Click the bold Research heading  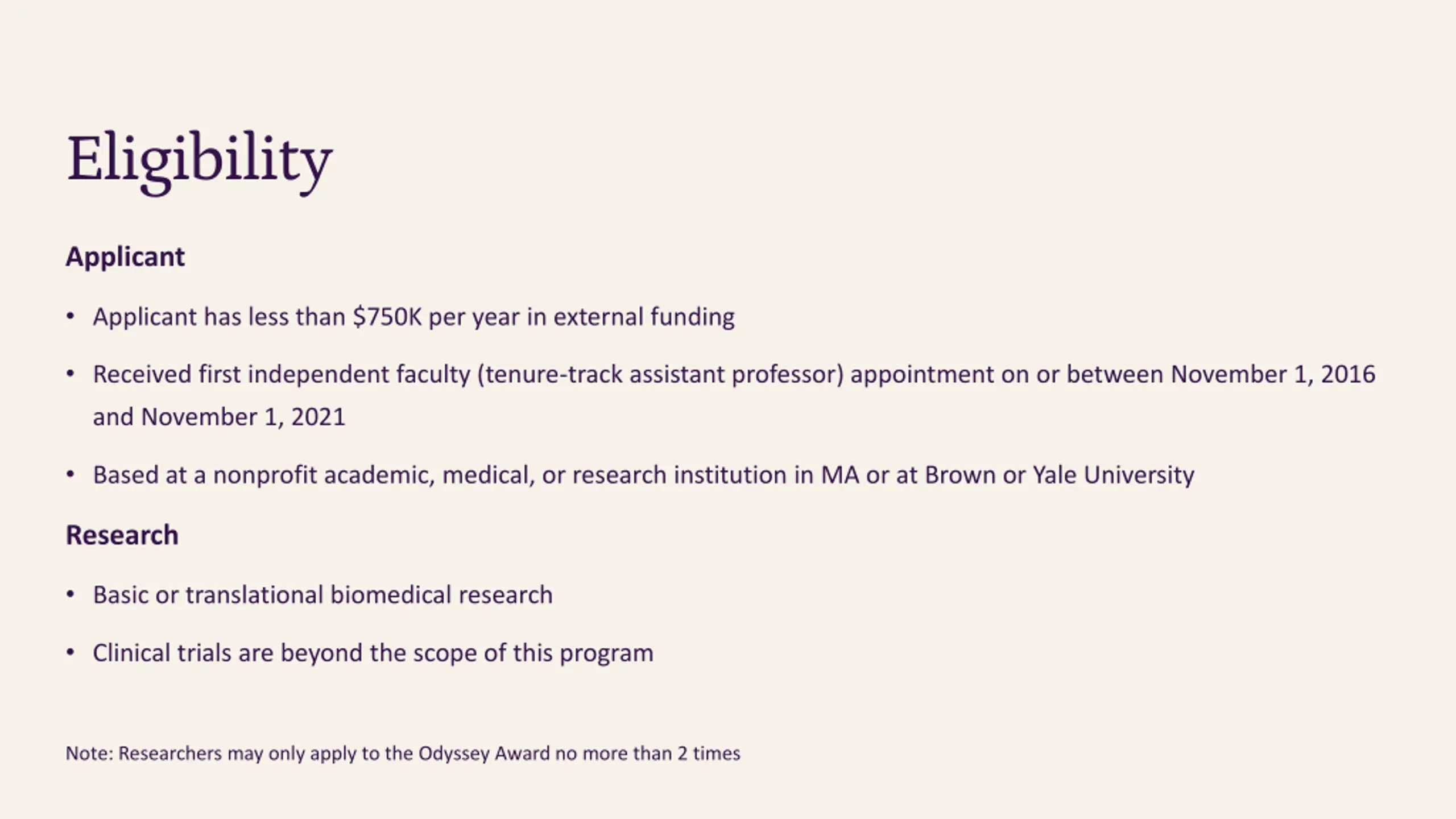(x=122, y=535)
